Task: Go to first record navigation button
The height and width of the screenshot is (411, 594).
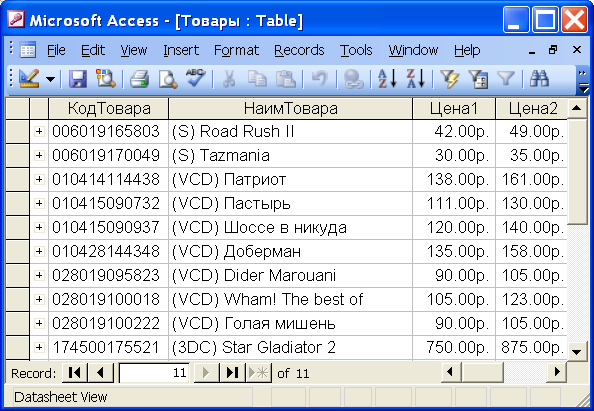Action: pos(75,373)
